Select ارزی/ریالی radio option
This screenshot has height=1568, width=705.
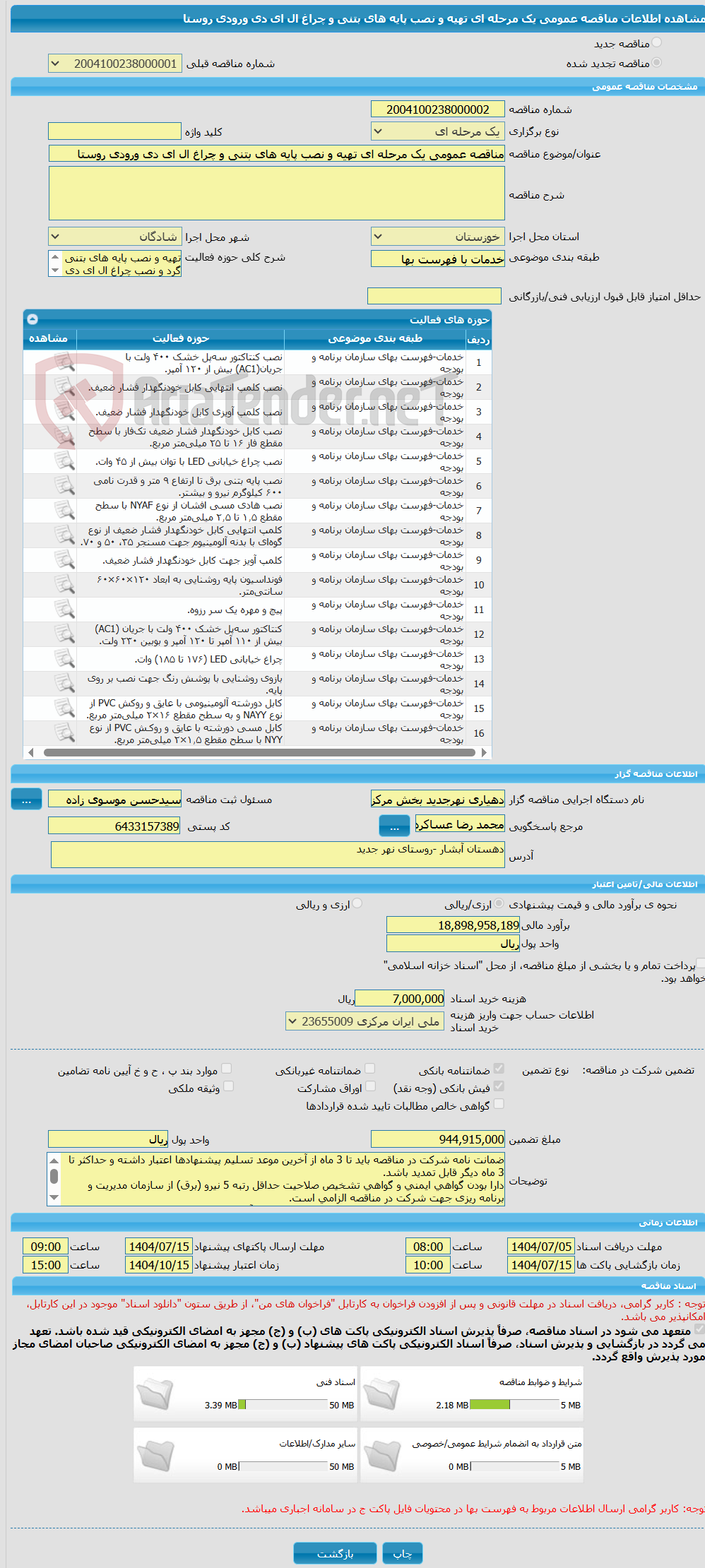click(499, 903)
